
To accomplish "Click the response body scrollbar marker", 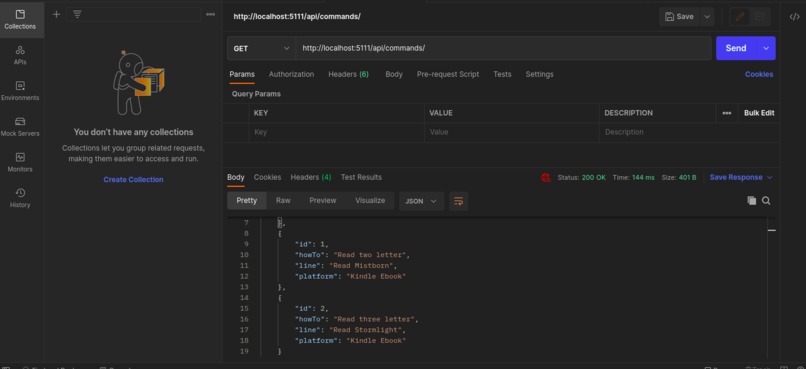I will [772, 230].
